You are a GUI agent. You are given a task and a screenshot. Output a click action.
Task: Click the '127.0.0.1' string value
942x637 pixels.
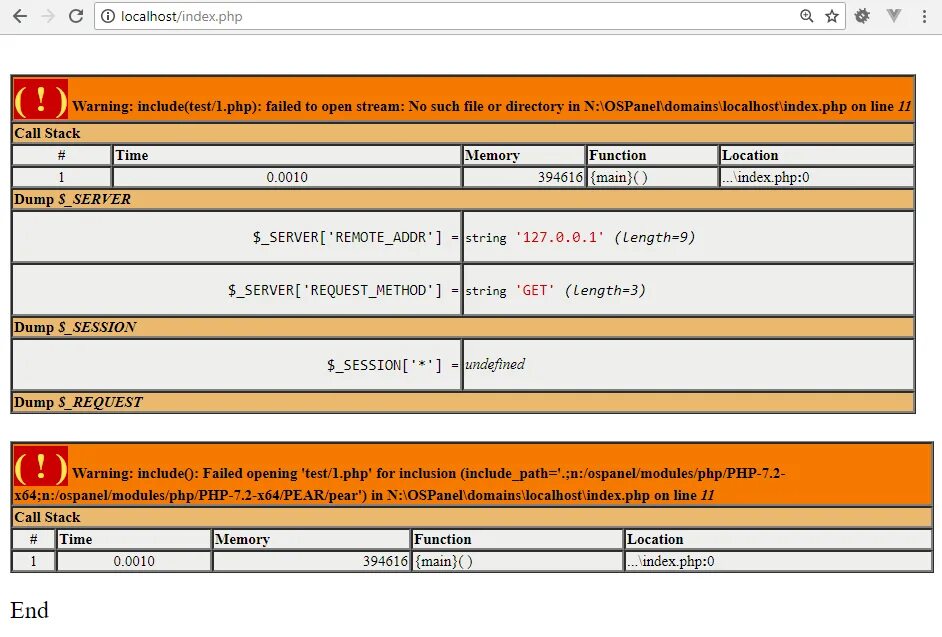(559, 237)
